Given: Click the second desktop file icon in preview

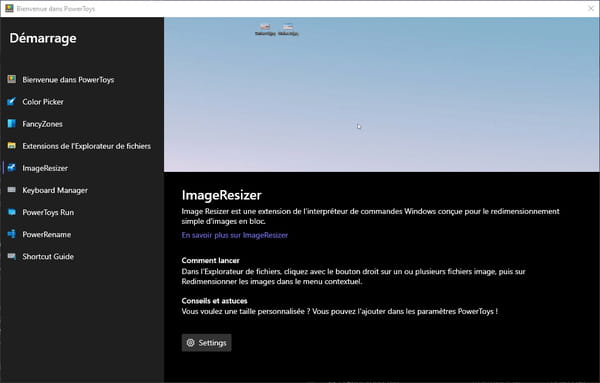Looking at the screenshot, I should tap(288, 29).
